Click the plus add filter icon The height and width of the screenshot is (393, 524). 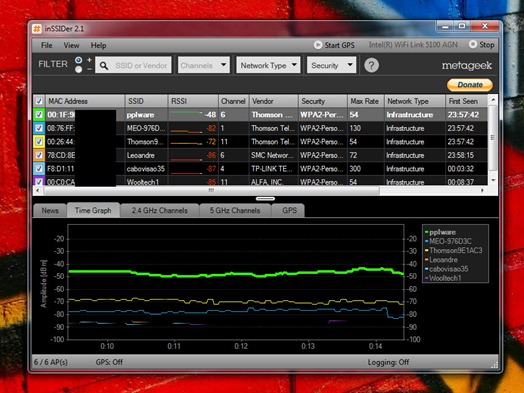[x=89, y=60]
